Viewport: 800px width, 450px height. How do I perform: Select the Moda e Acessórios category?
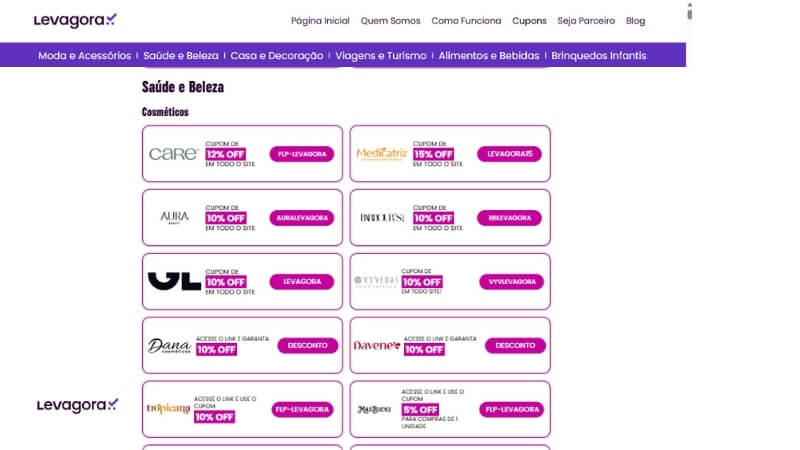pos(85,56)
